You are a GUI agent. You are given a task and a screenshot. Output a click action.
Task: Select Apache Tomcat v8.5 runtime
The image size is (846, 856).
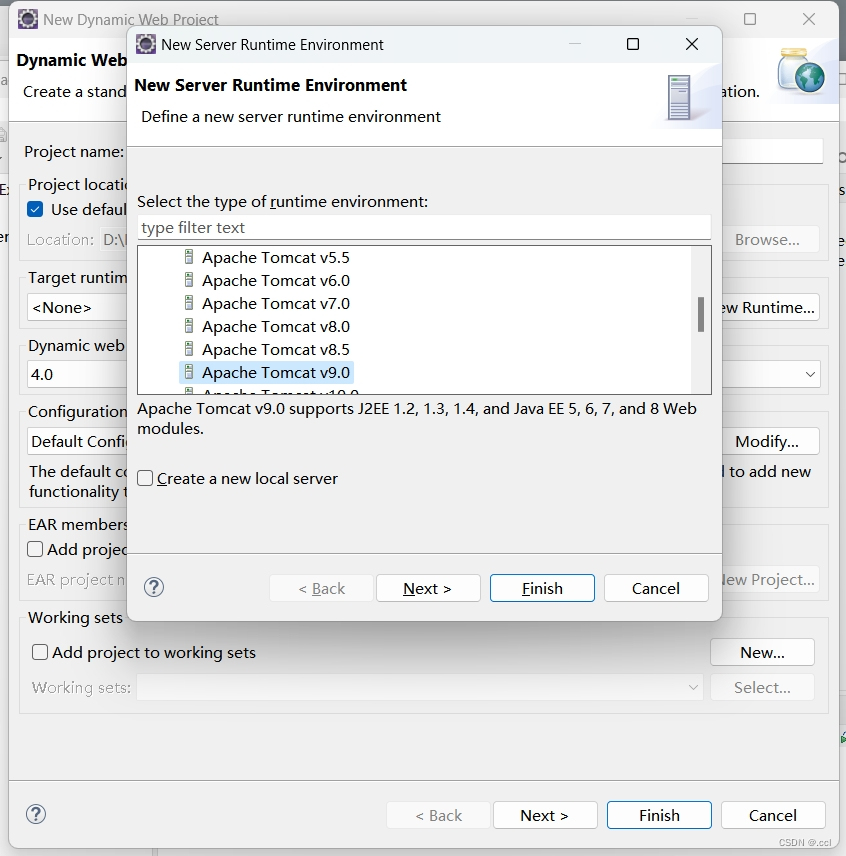click(x=276, y=349)
